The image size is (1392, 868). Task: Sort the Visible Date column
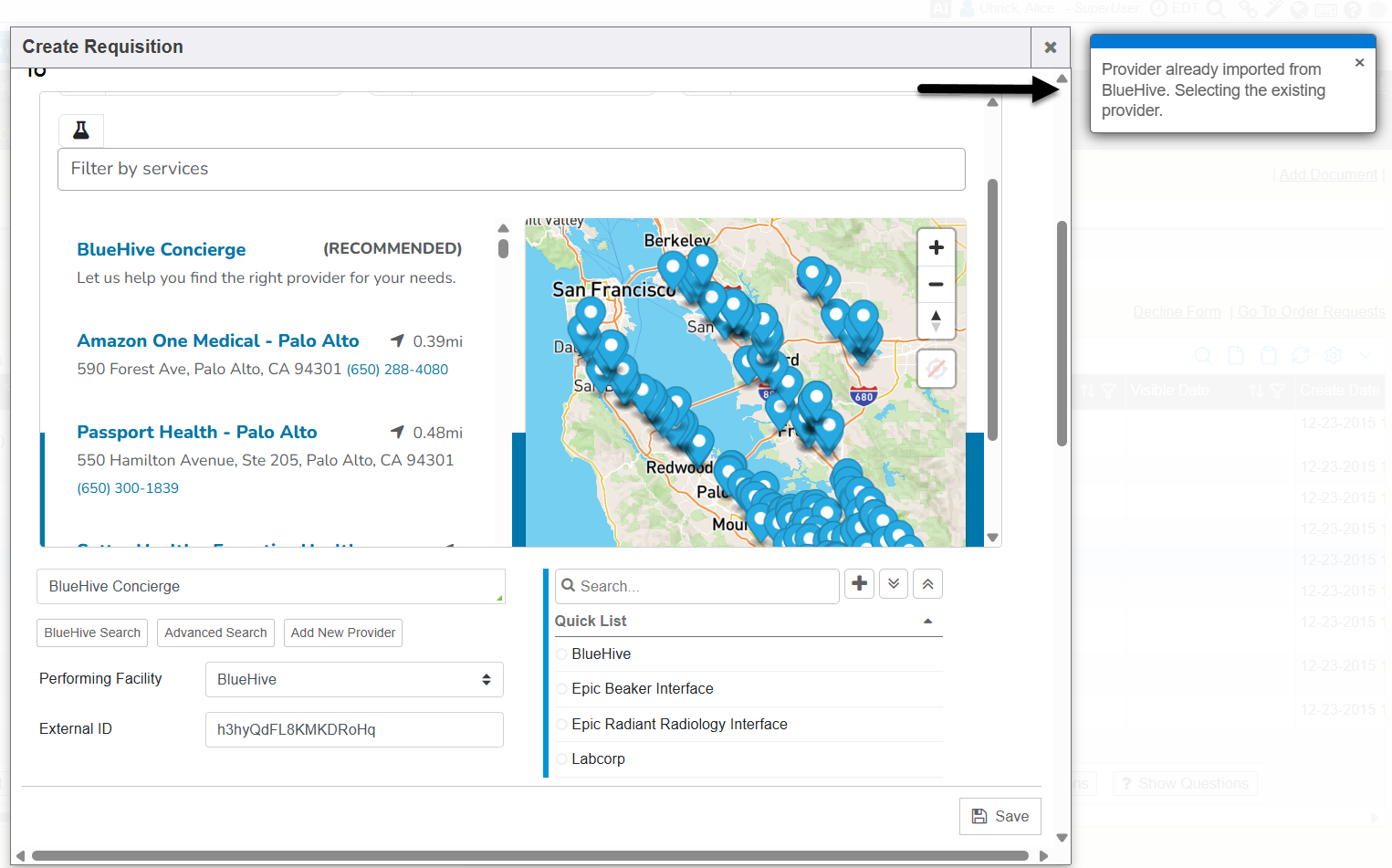tap(1257, 391)
